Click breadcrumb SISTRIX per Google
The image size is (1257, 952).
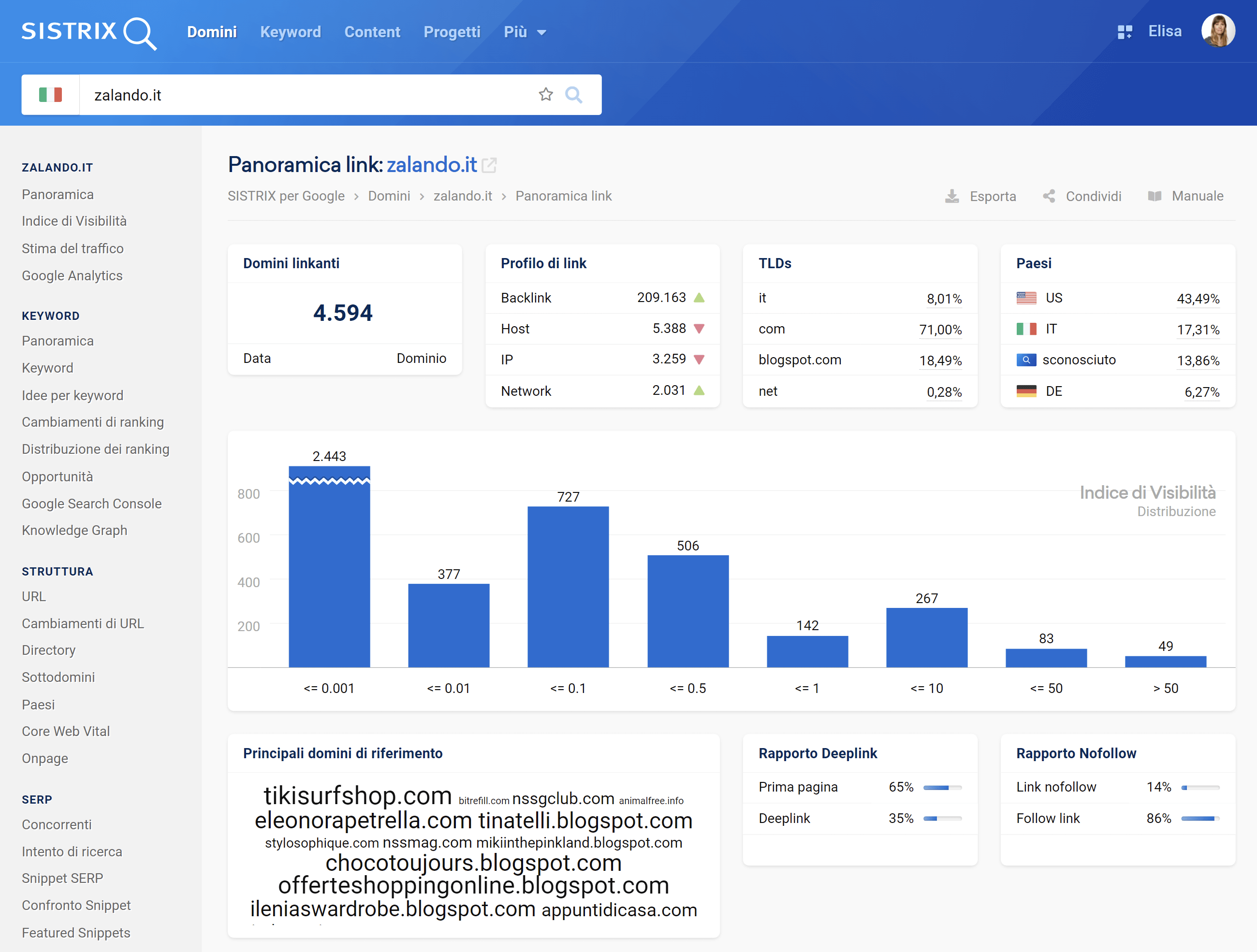pyautogui.click(x=286, y=196)
